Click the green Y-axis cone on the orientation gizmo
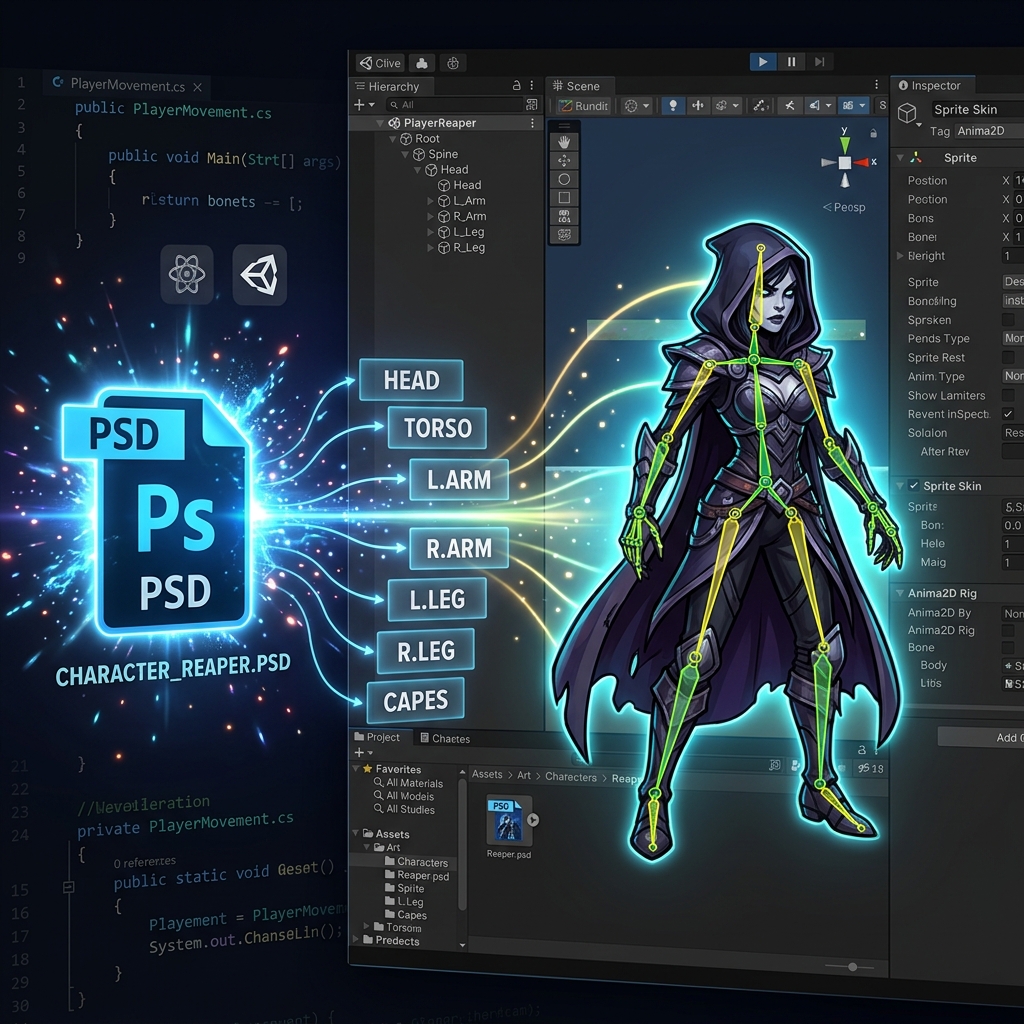 coord(845,144)
